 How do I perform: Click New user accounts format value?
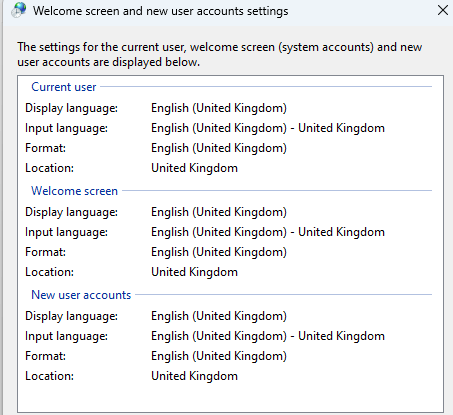click(219, 356)
